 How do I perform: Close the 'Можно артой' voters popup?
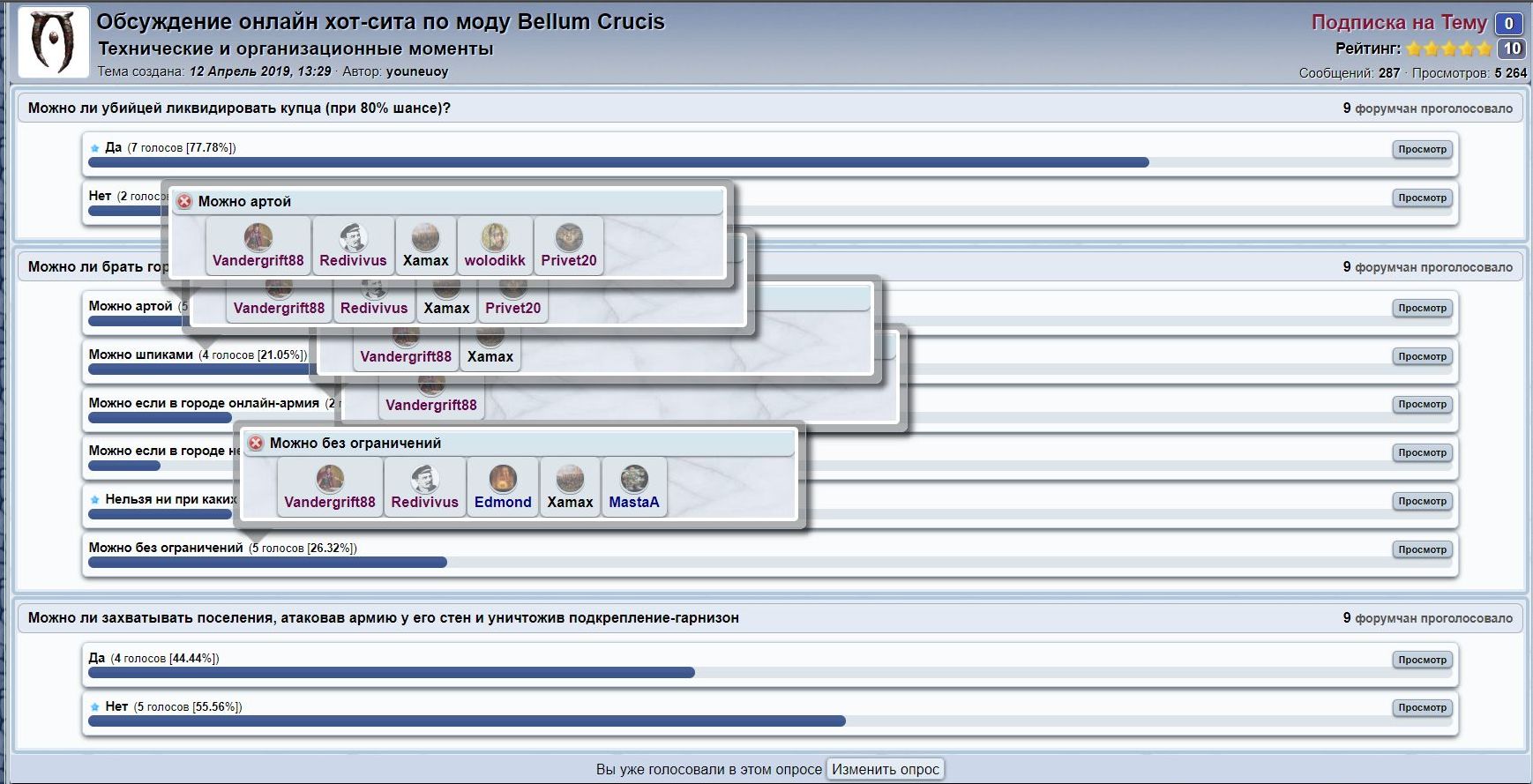(x=184, y=202)
